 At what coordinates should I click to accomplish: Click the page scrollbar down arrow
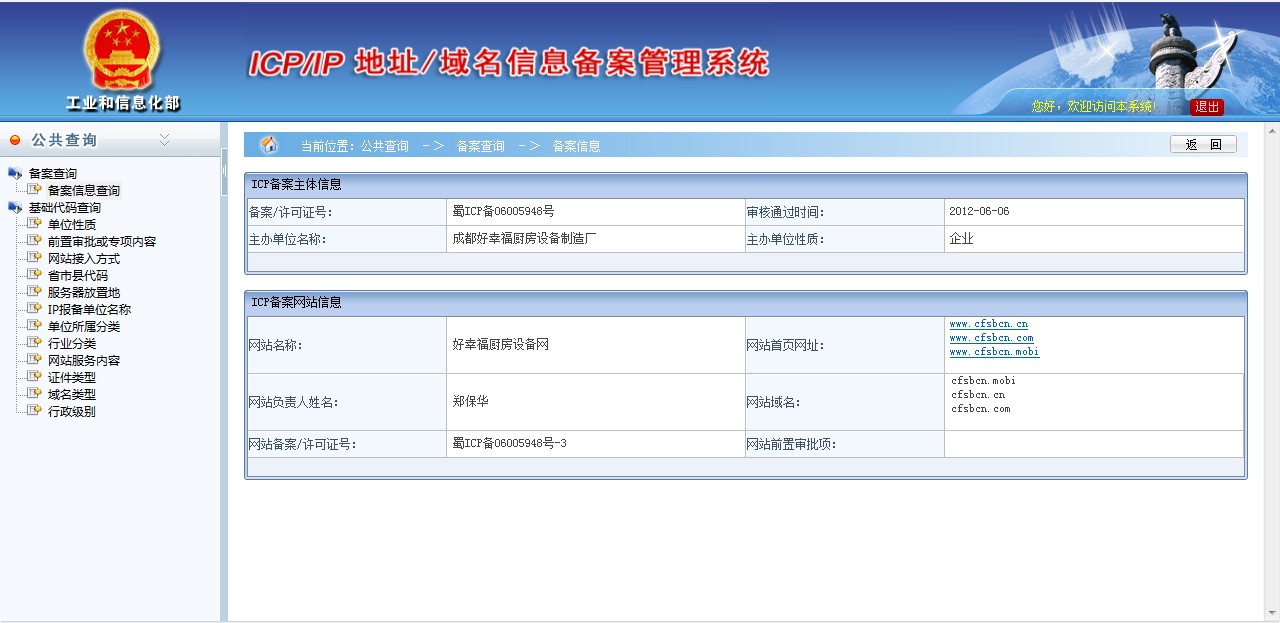pos(1272,613)
